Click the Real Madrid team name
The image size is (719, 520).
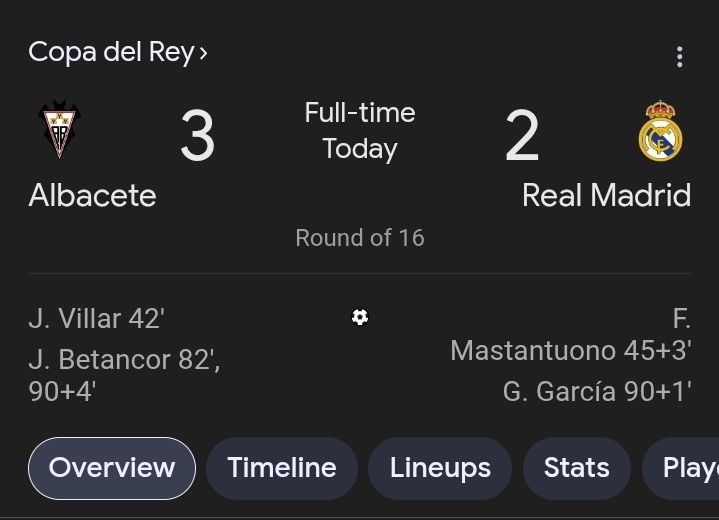pyautogui.click(x=606, y=195)
